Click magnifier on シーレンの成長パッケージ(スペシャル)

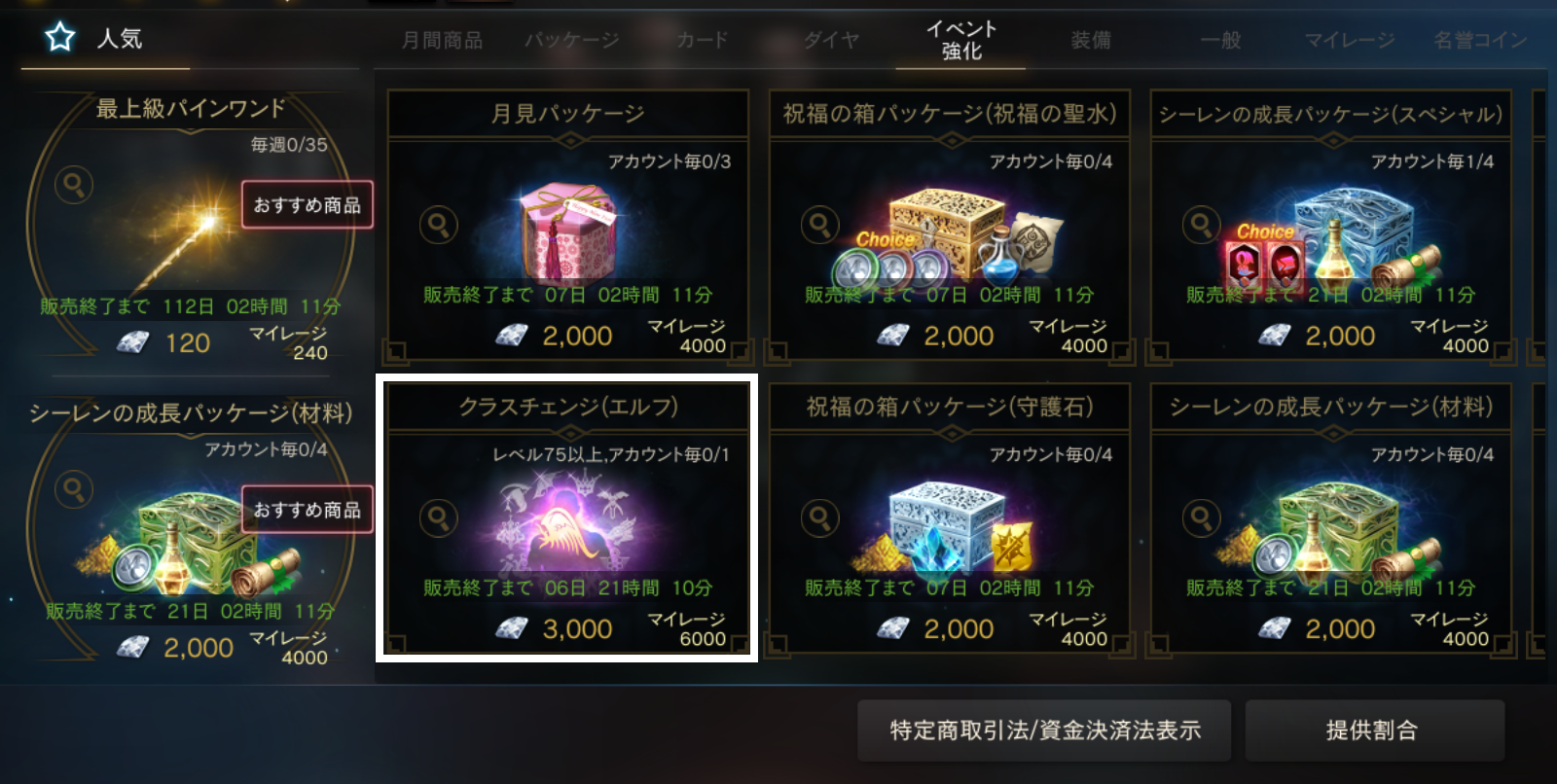click(1202, 225)
